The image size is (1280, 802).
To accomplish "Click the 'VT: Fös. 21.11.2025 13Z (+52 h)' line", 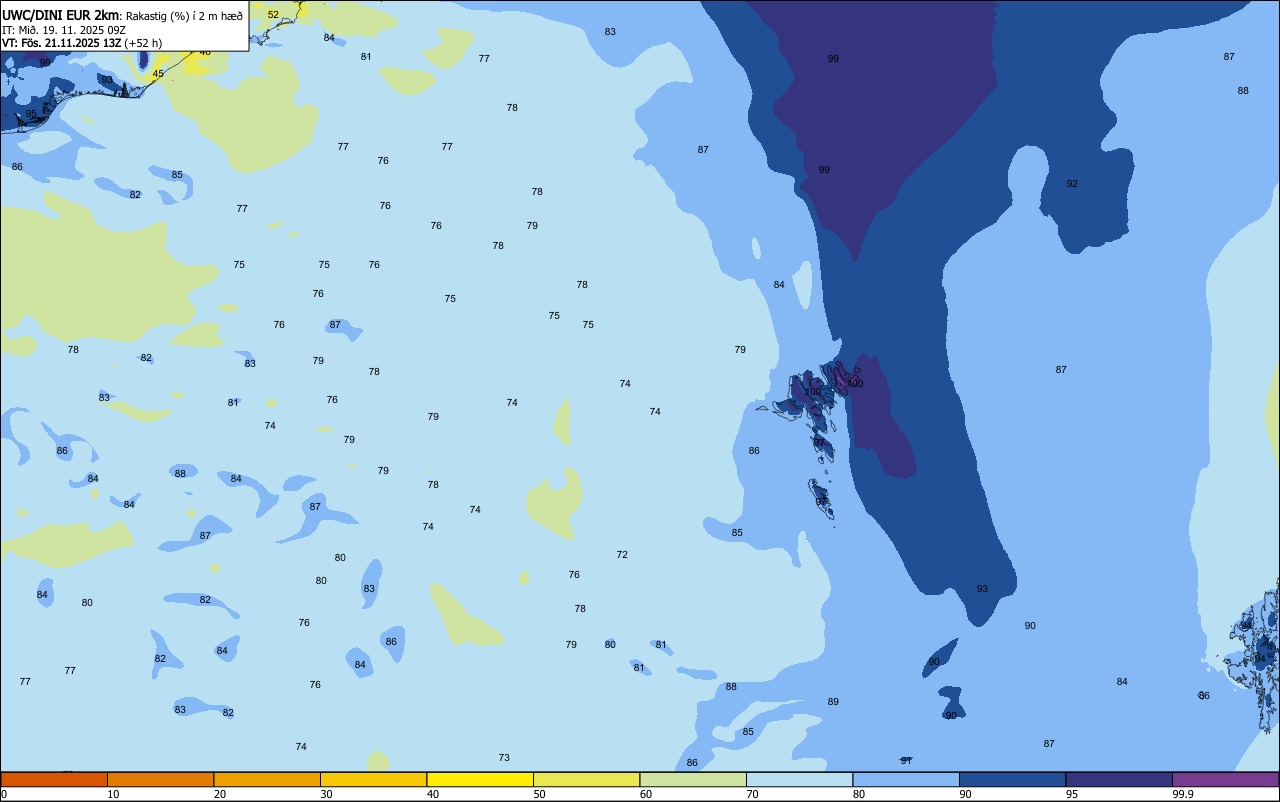I will (82, 43).
